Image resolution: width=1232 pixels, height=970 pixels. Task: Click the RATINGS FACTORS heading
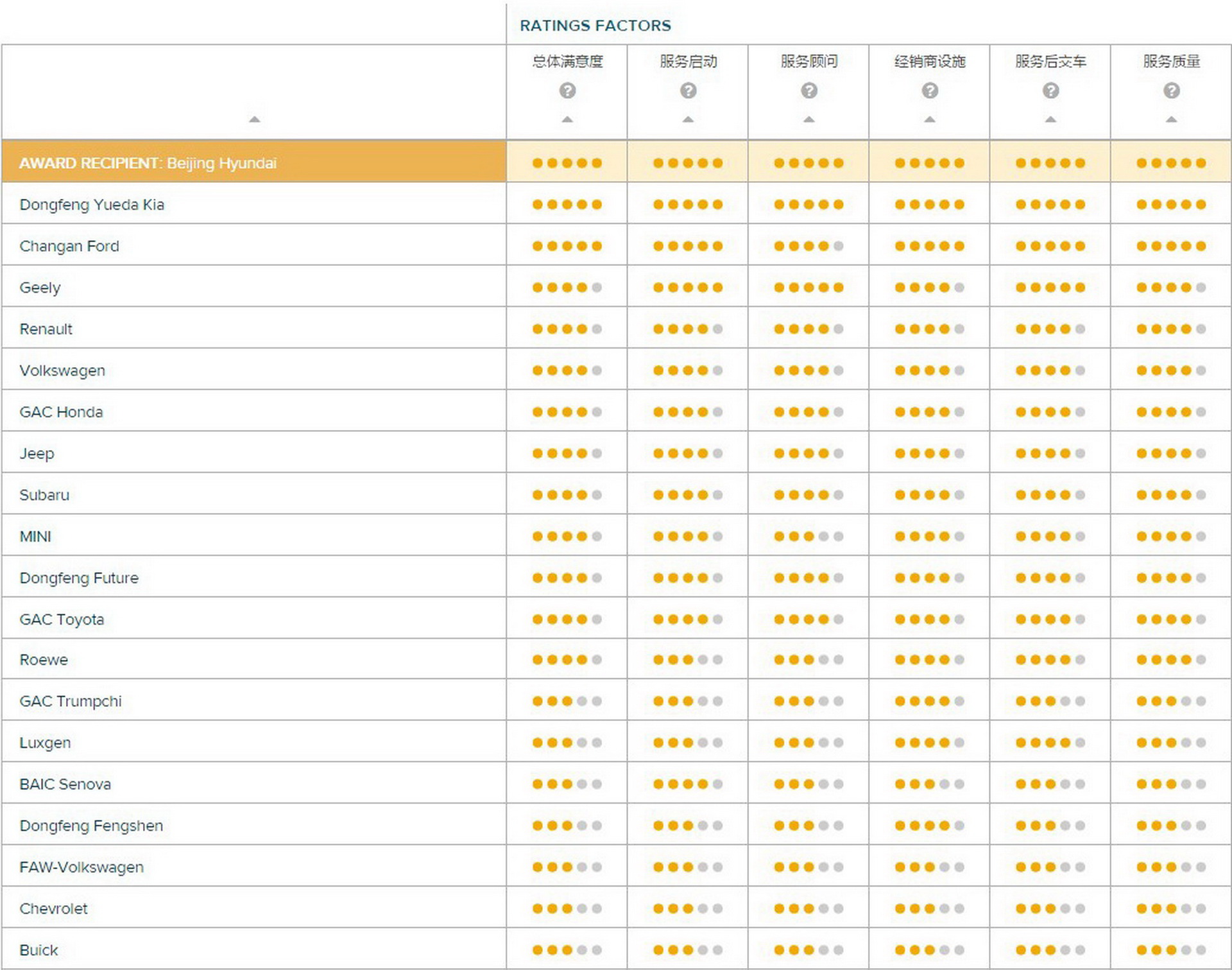[x=595, y=26]
